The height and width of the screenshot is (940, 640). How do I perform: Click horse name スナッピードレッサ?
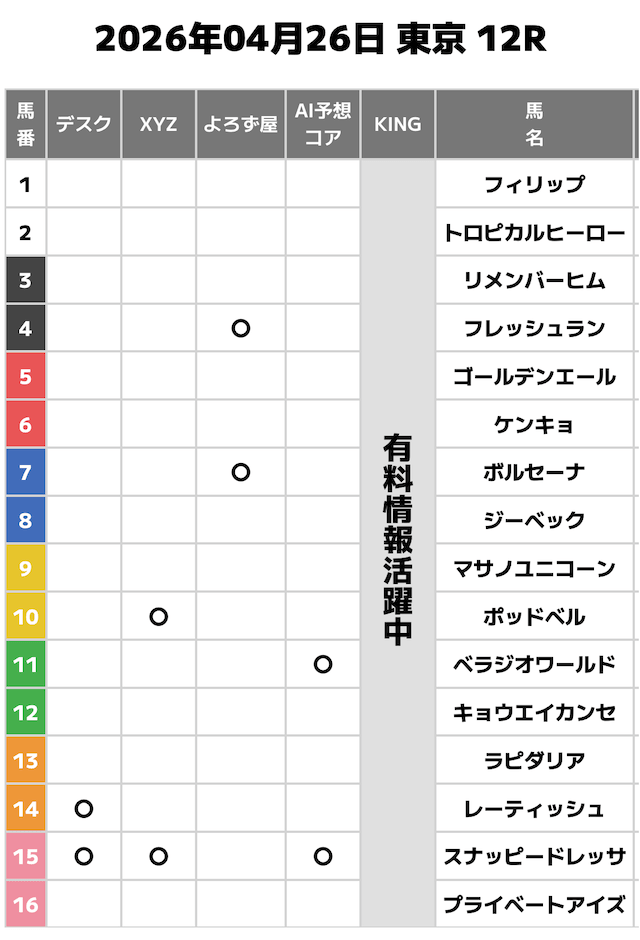[x=534, y=856]
